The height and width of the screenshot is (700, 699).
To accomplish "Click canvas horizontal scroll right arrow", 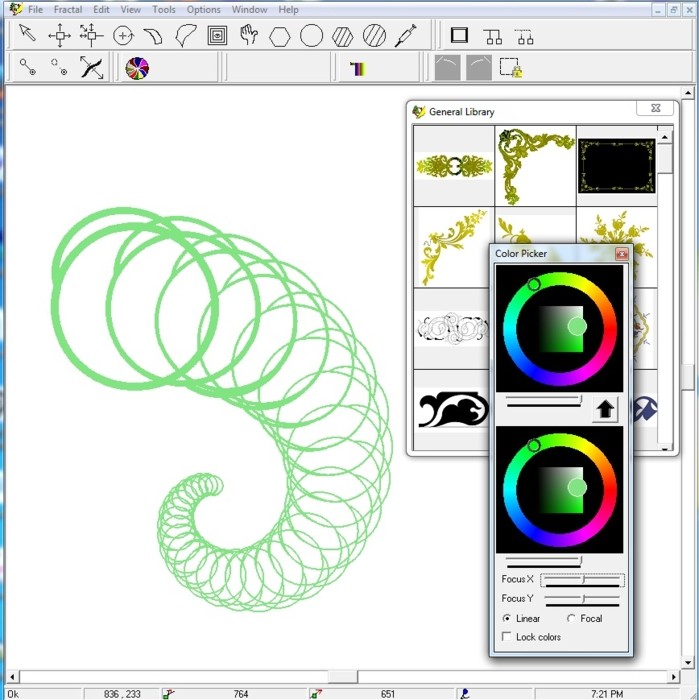I will [674, 677].
